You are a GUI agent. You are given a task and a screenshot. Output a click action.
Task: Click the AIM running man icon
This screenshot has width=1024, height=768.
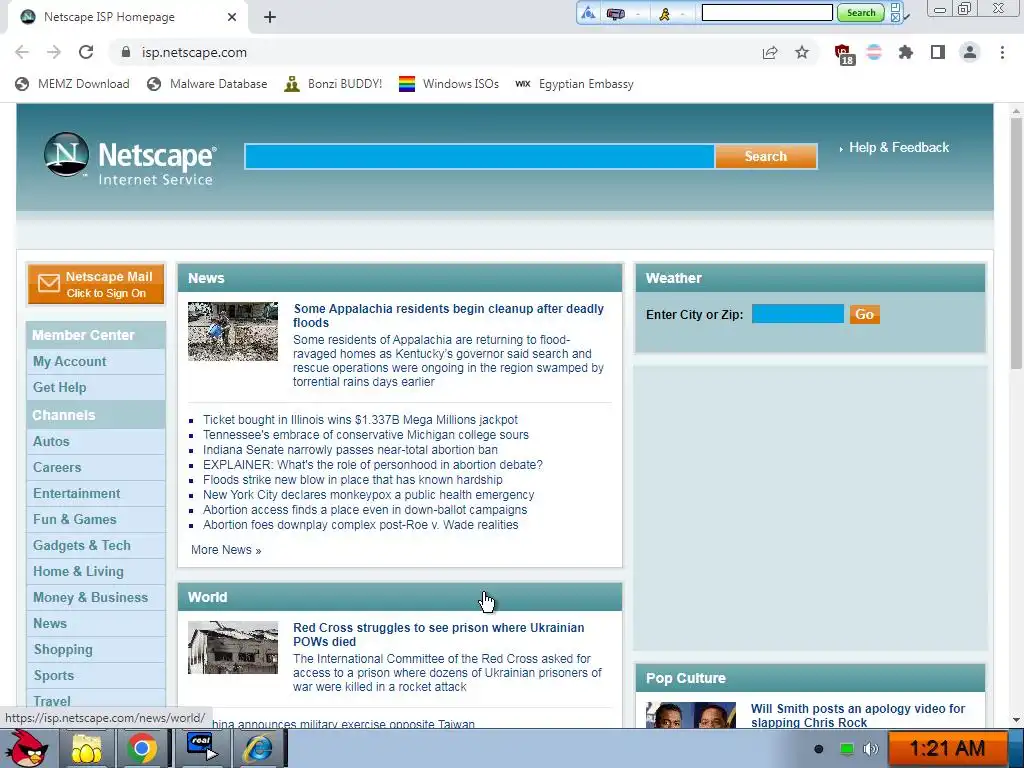(x=664, y=13)
